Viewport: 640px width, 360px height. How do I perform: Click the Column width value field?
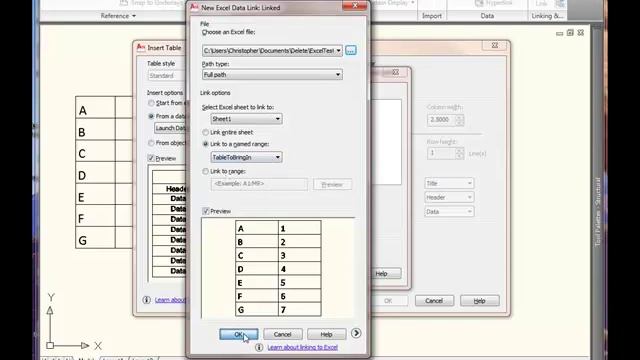[441, 120]
